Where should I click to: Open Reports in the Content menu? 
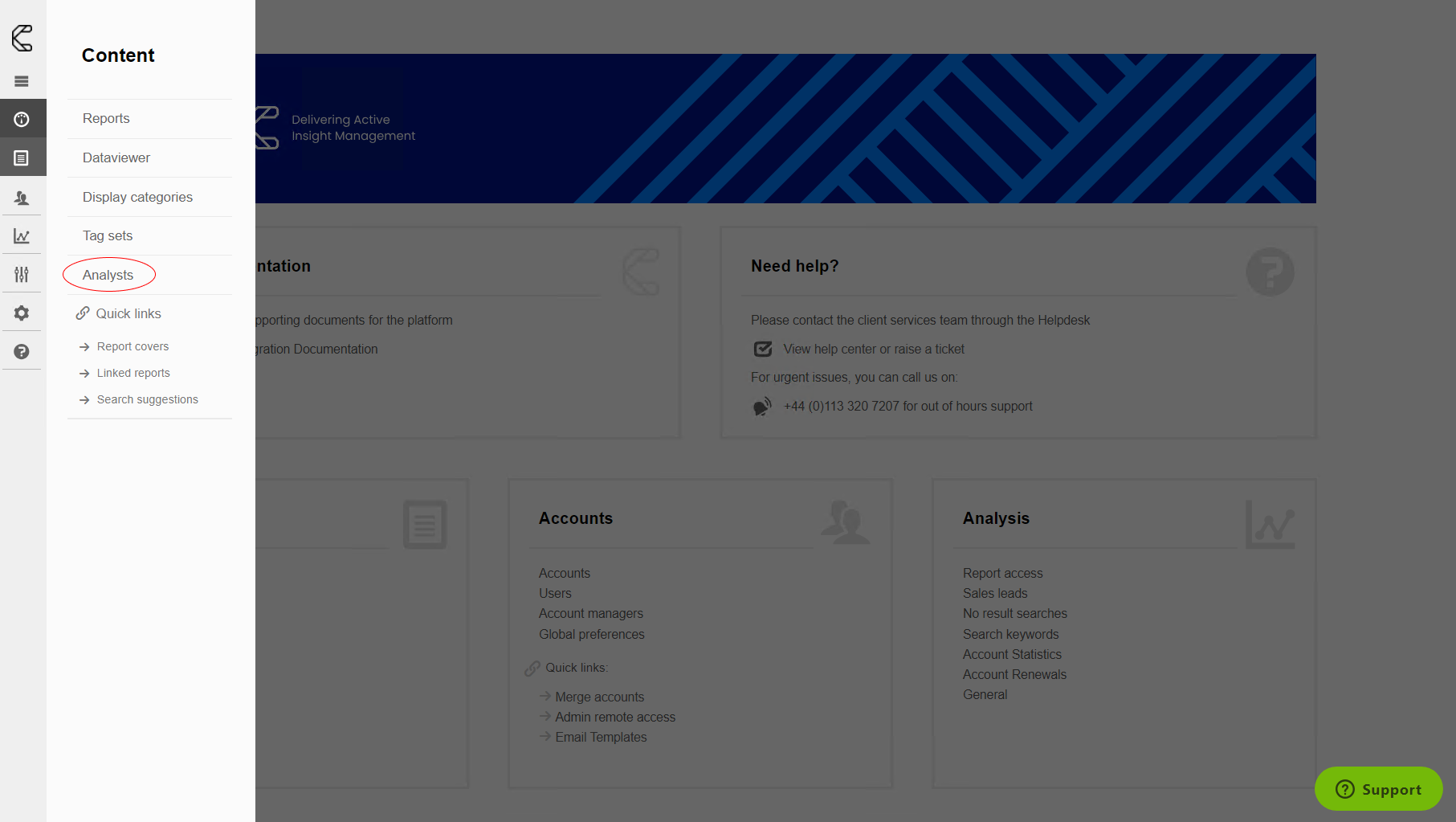[106, 119]
